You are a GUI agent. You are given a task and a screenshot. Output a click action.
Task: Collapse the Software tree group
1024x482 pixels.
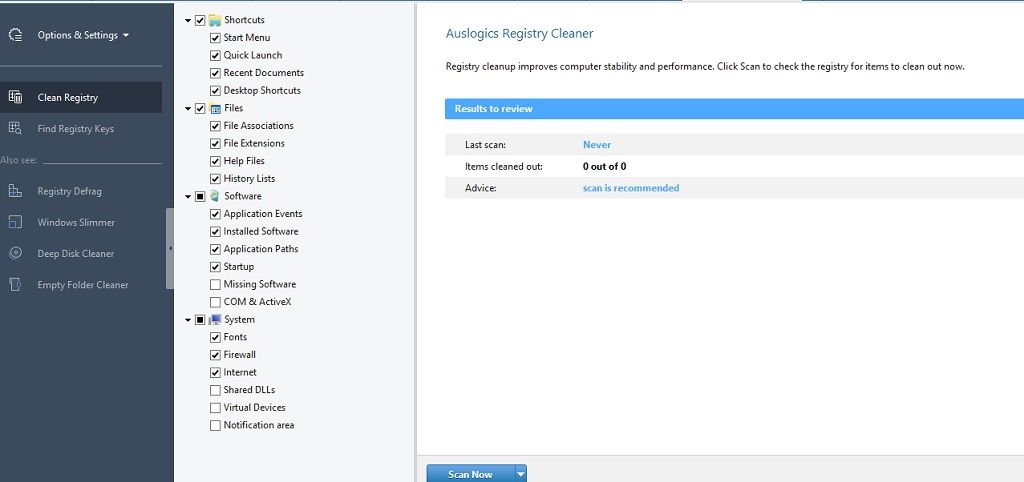(188, 197)
